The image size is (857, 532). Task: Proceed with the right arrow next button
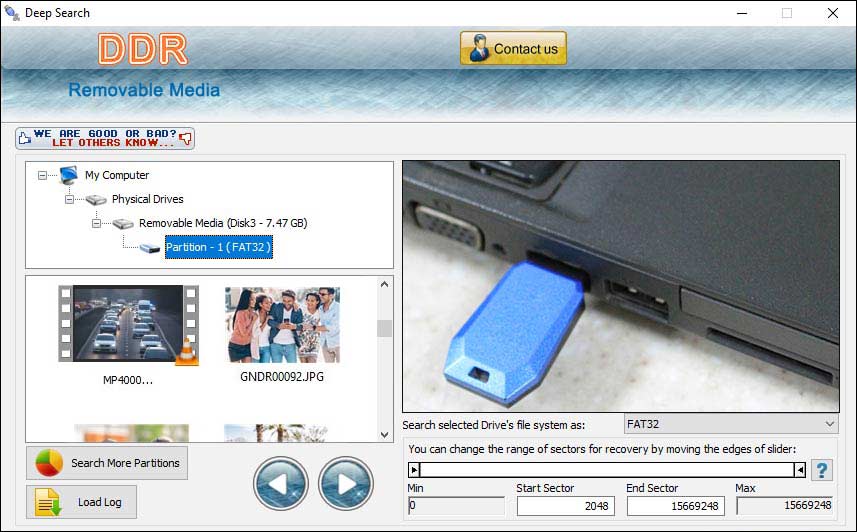point(345,484)
